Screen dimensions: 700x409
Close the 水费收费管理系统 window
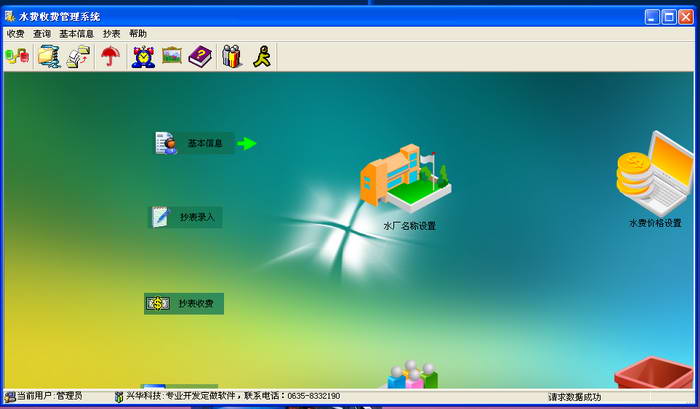[686, 17]
